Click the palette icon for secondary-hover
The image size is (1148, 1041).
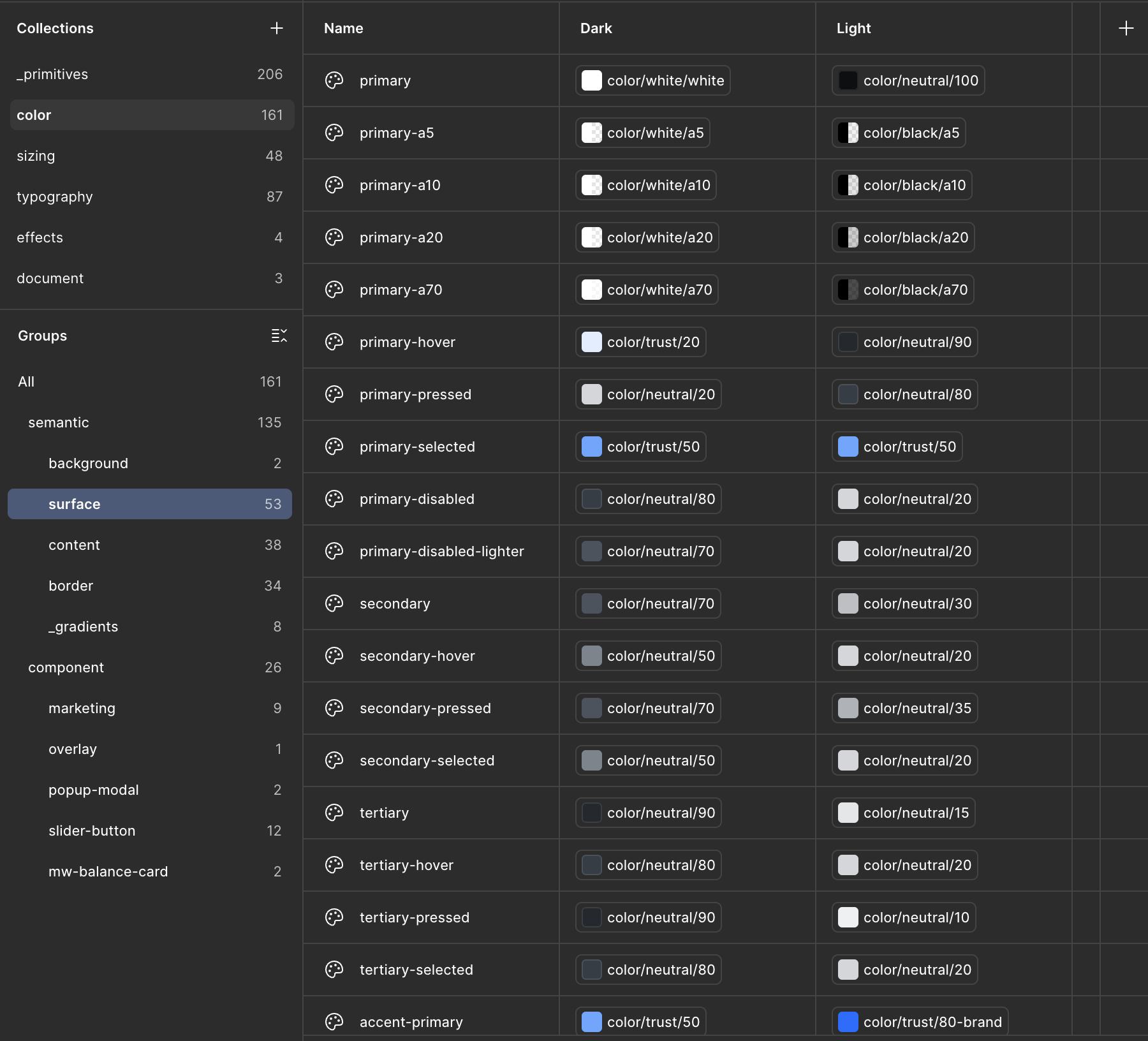click(334, 656)
